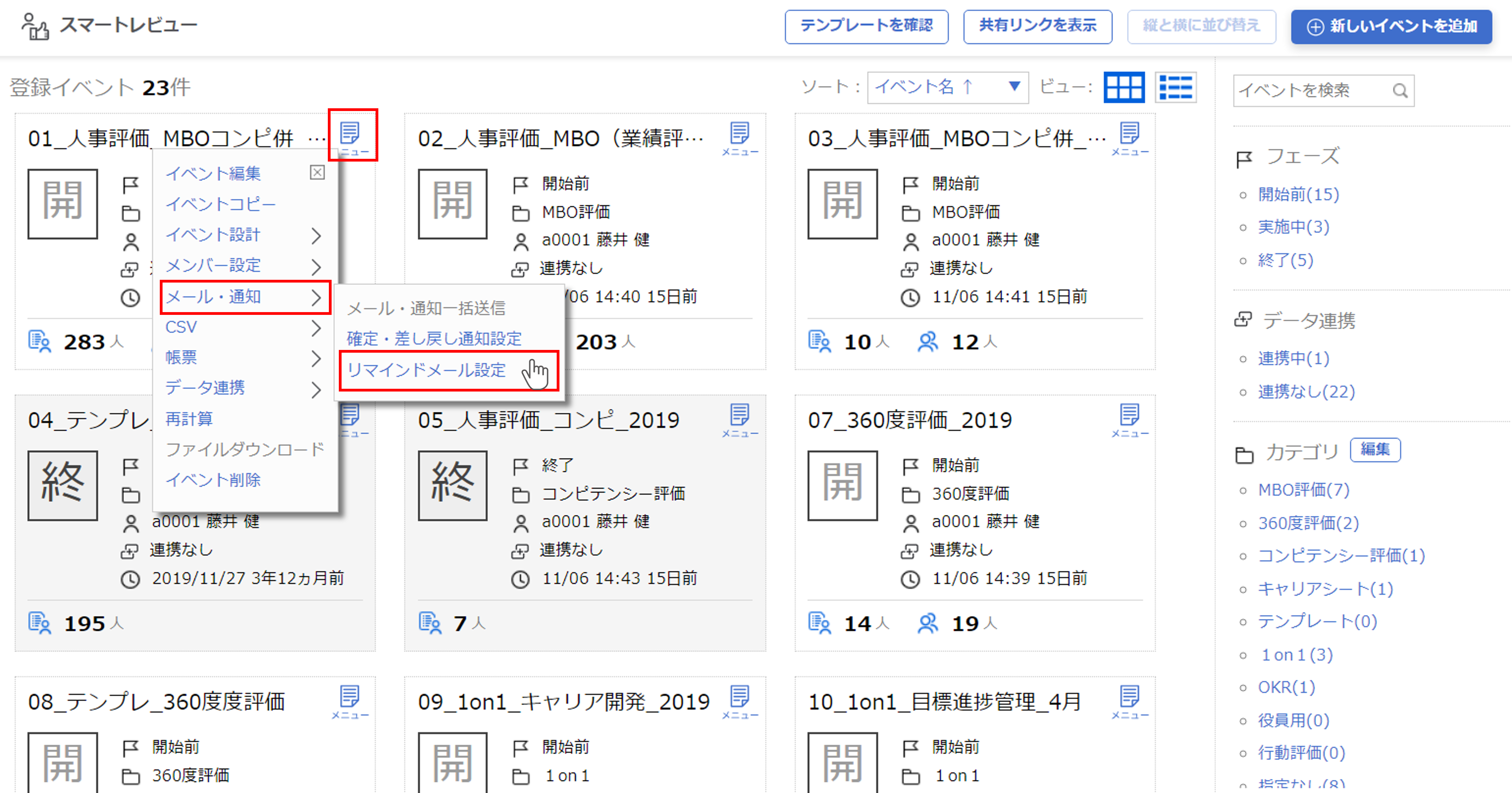The height and width of the screenshot is (793, 1512).
Task: Select リマインドメール設定 from submenu
Action: point(427,371)
